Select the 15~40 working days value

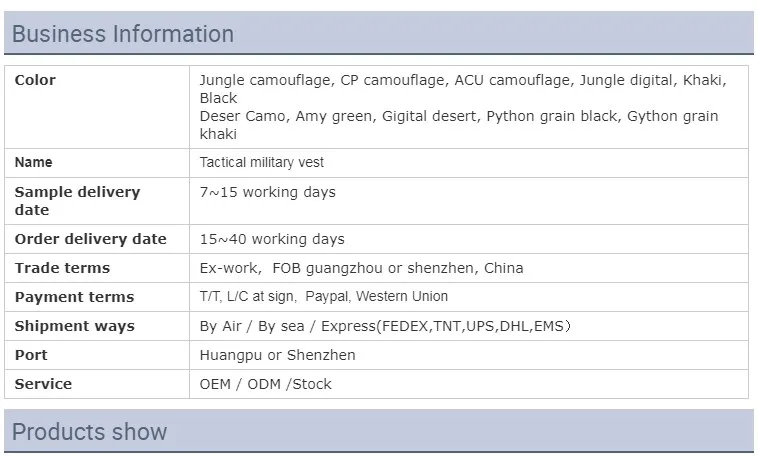click(x=272, y=239)
